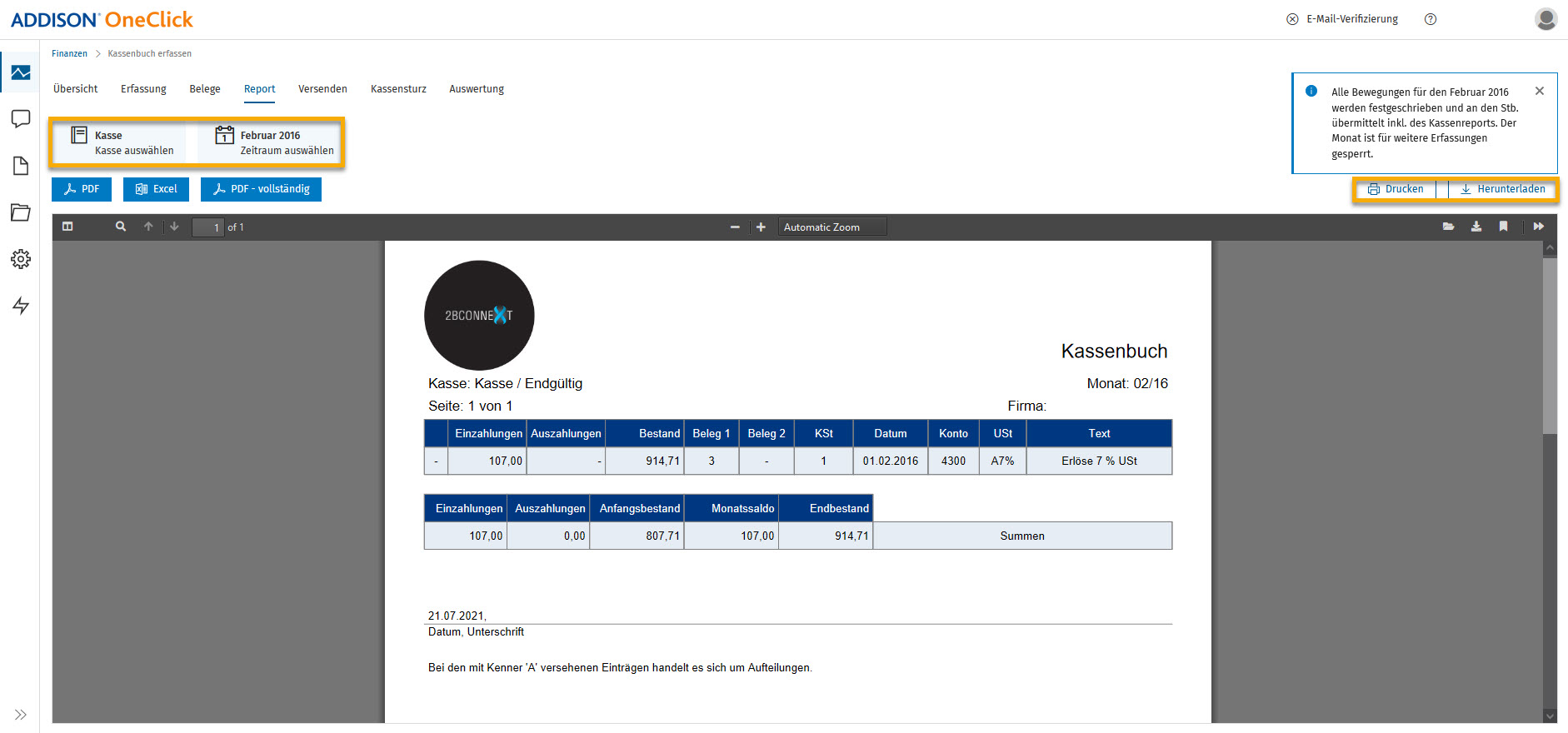Open the folder sidebar icon
The image size is (1568, 733).
click(x=21, y=212)
